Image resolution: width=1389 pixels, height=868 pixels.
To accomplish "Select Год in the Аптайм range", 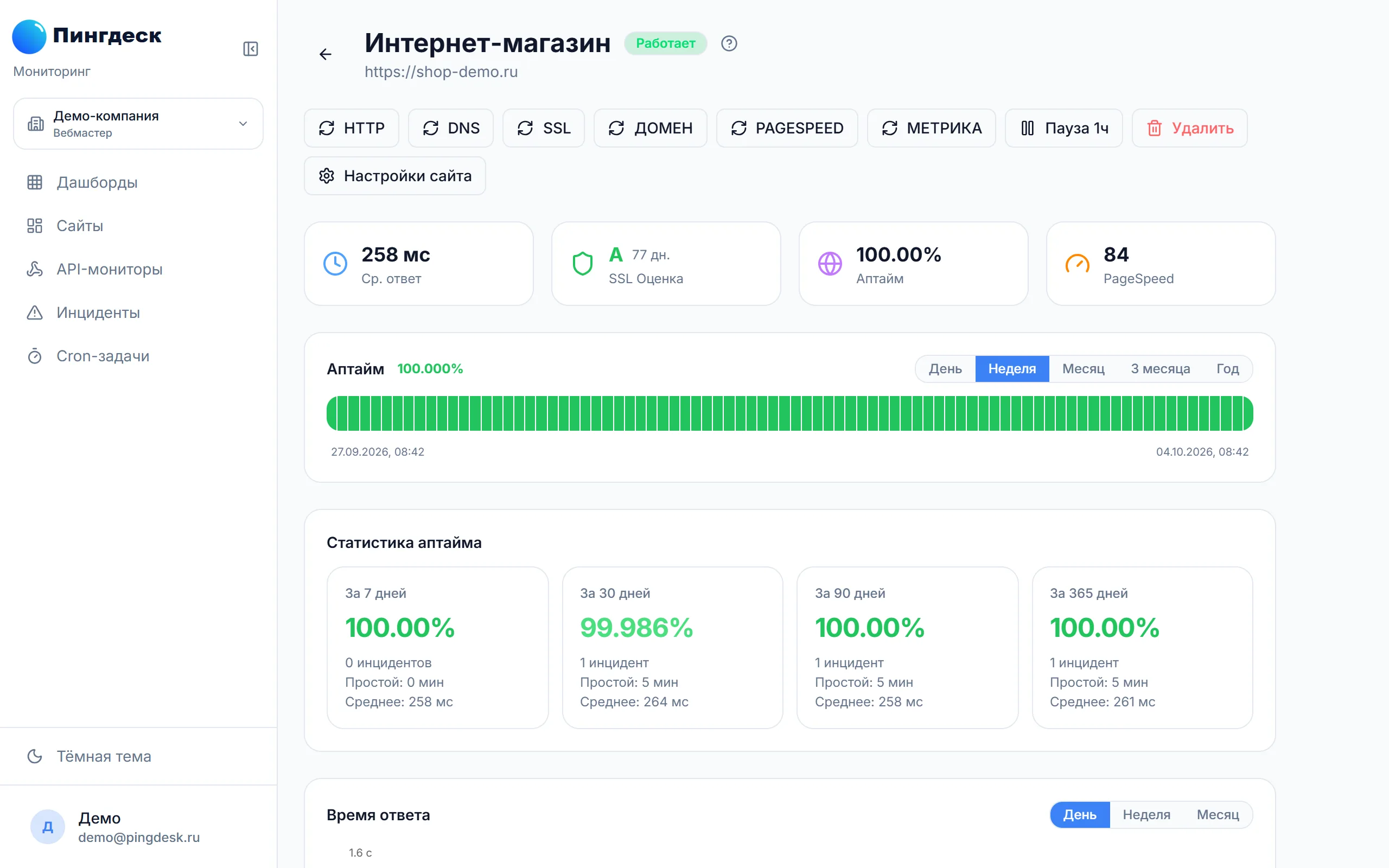I will click(x=1227, y=368).
